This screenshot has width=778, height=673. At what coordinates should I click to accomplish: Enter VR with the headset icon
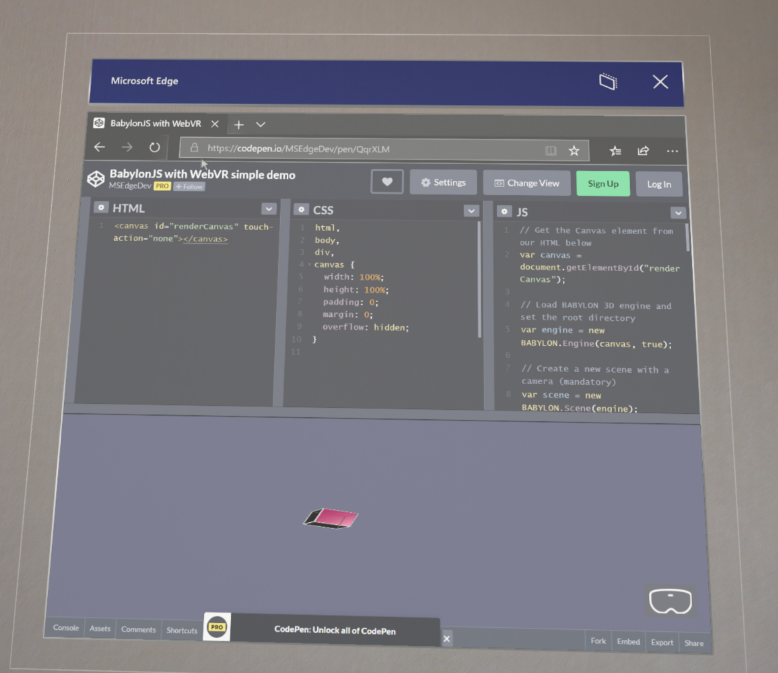pos(670,601)
